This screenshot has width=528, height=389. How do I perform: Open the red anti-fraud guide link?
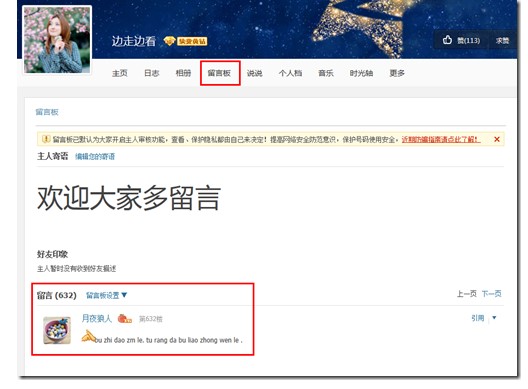[x=441, y=139]
